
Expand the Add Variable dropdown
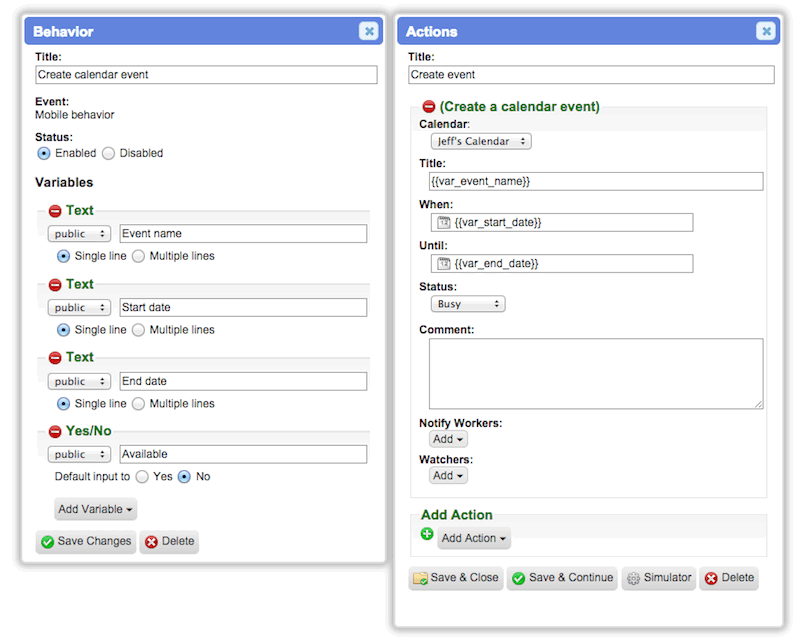[x=95, y=509]
